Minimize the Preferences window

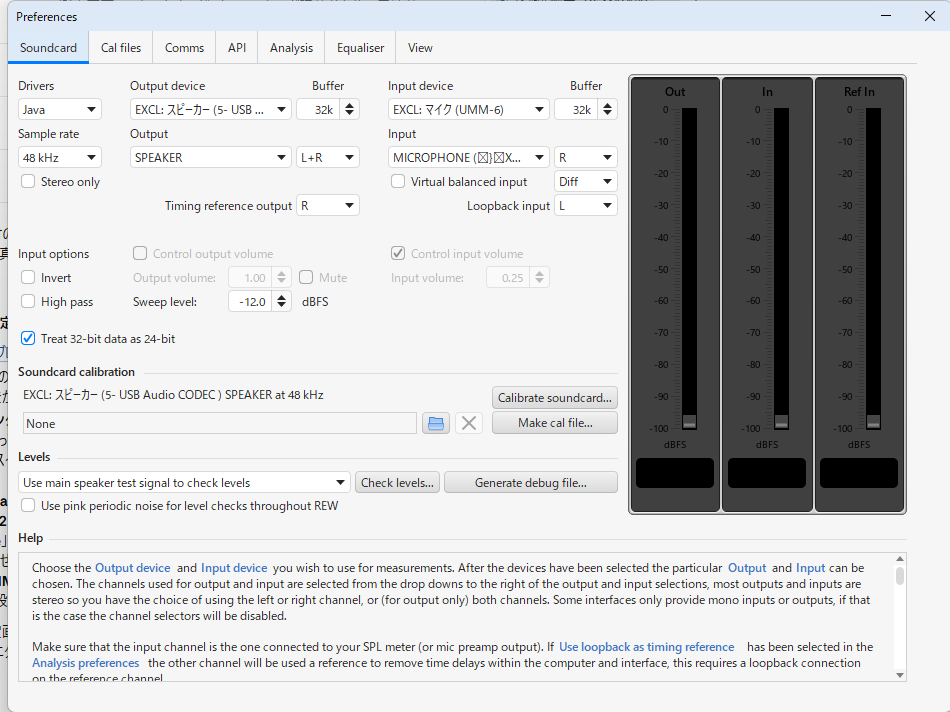click(886, 16)
